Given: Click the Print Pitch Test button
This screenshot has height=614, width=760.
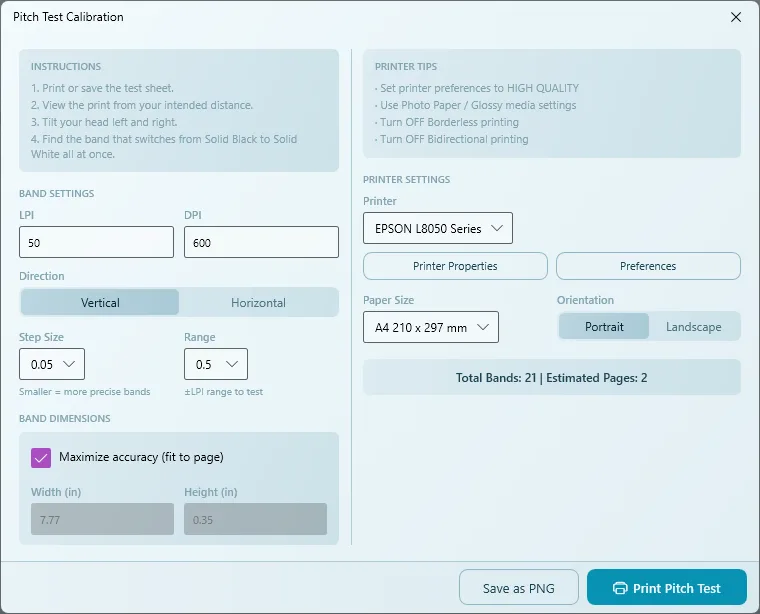Looking at the screenshot, I should tap(666, 588).
